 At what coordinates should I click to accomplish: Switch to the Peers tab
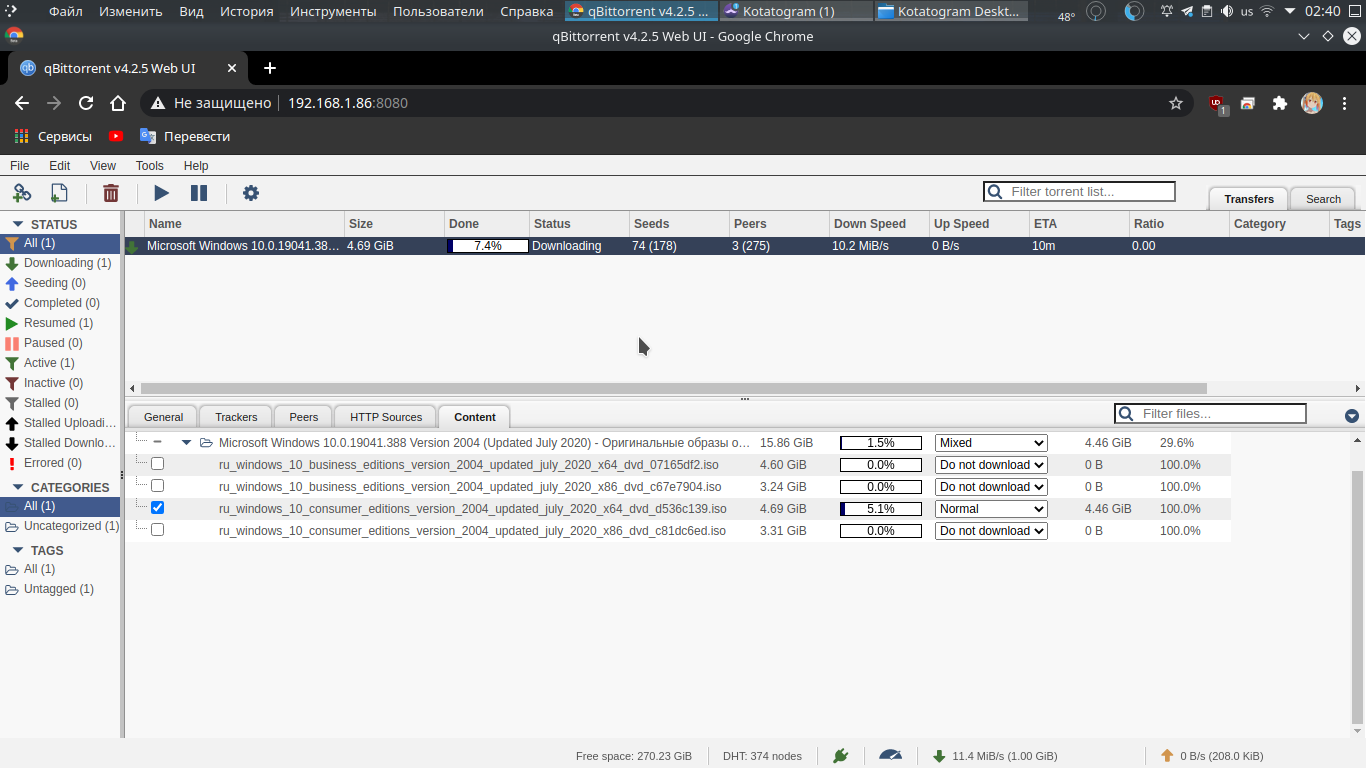[304, 417]
